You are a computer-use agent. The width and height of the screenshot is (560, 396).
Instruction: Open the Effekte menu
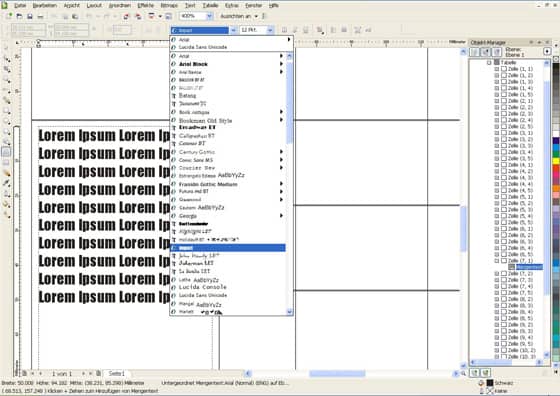coord(145,5)
